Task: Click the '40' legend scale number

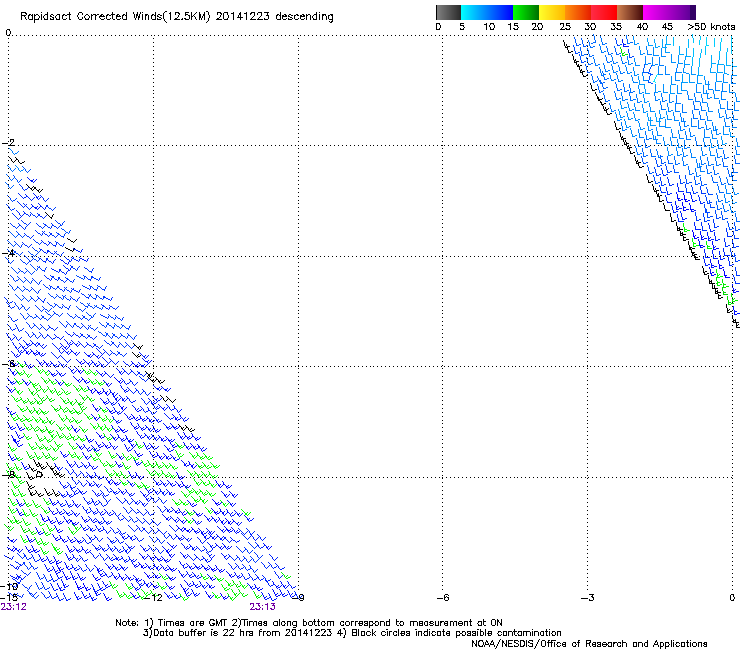Action: [642, 27]
